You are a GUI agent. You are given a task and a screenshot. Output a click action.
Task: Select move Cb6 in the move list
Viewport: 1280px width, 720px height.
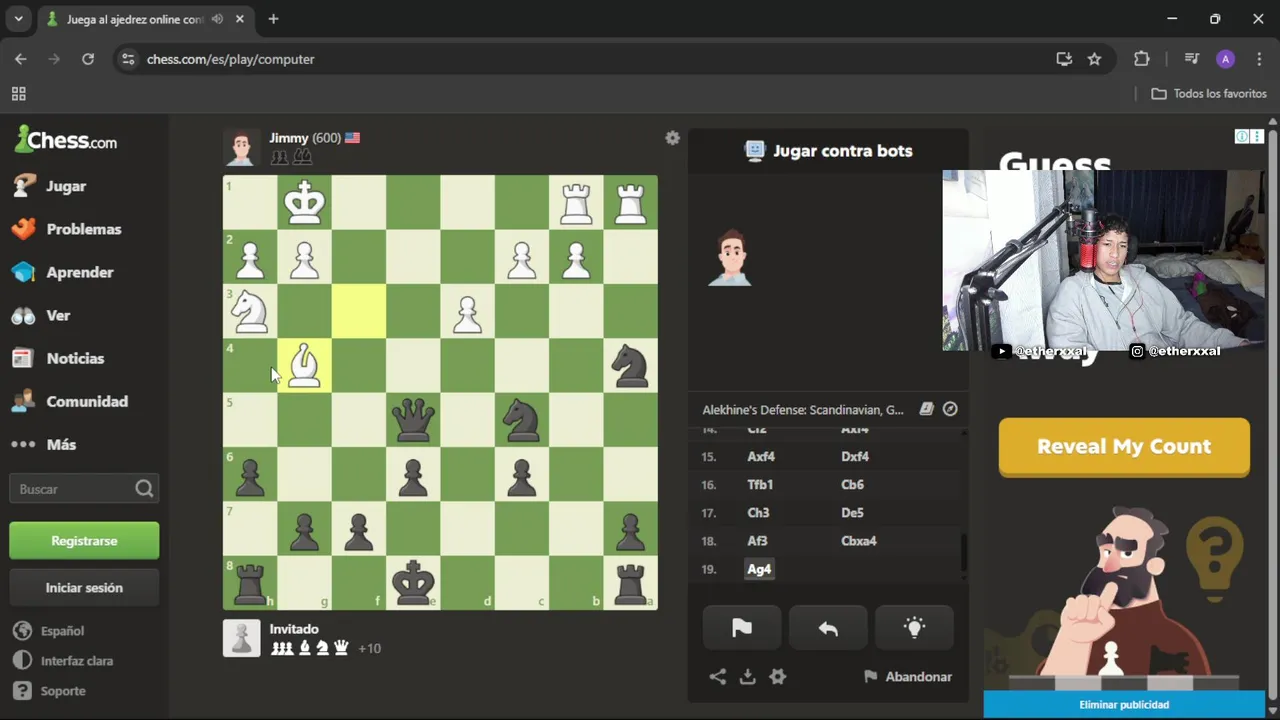852,485
